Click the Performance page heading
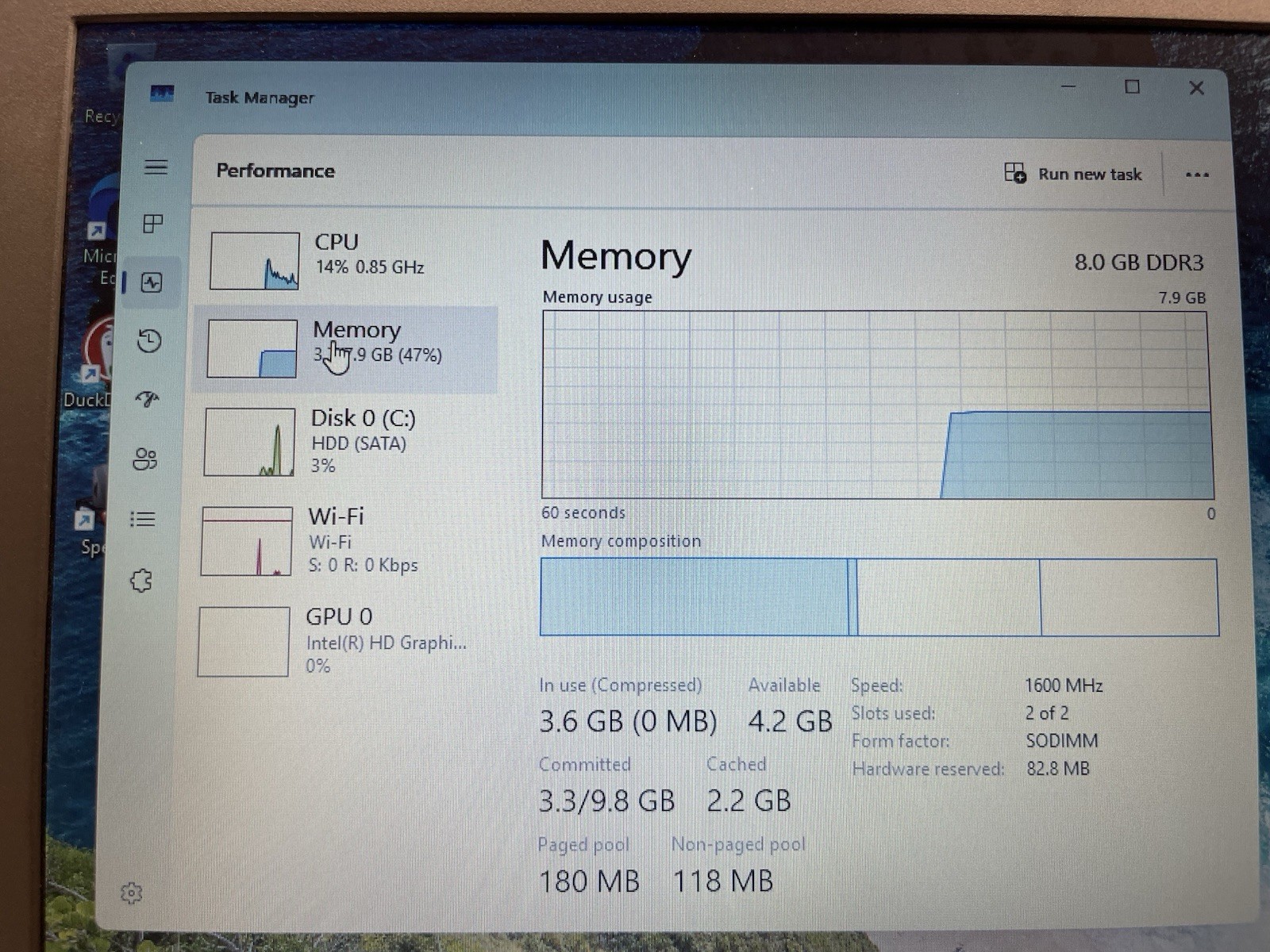 tap(275, 171)
